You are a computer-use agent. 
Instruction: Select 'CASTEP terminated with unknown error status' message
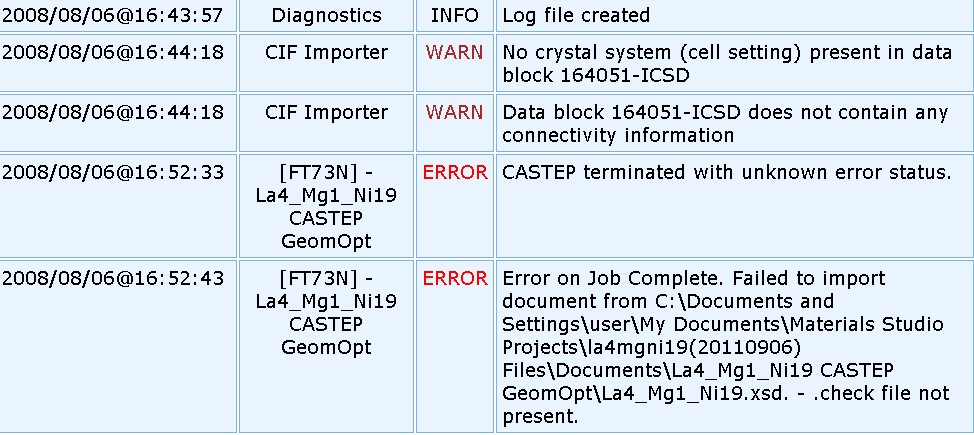(726, 173)
